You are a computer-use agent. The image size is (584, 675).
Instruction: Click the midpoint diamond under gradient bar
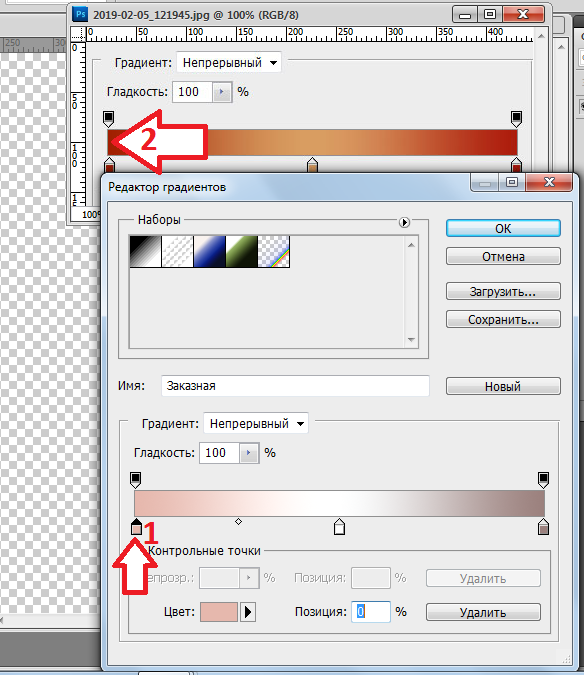pos(238,522)
